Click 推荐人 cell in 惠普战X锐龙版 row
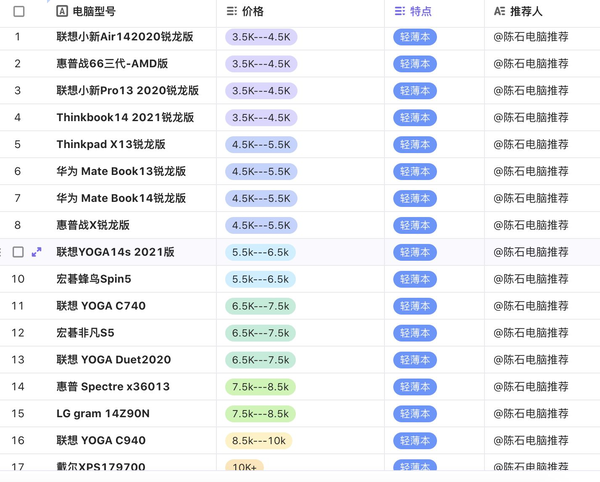600x482 pixels. [542, 225]
